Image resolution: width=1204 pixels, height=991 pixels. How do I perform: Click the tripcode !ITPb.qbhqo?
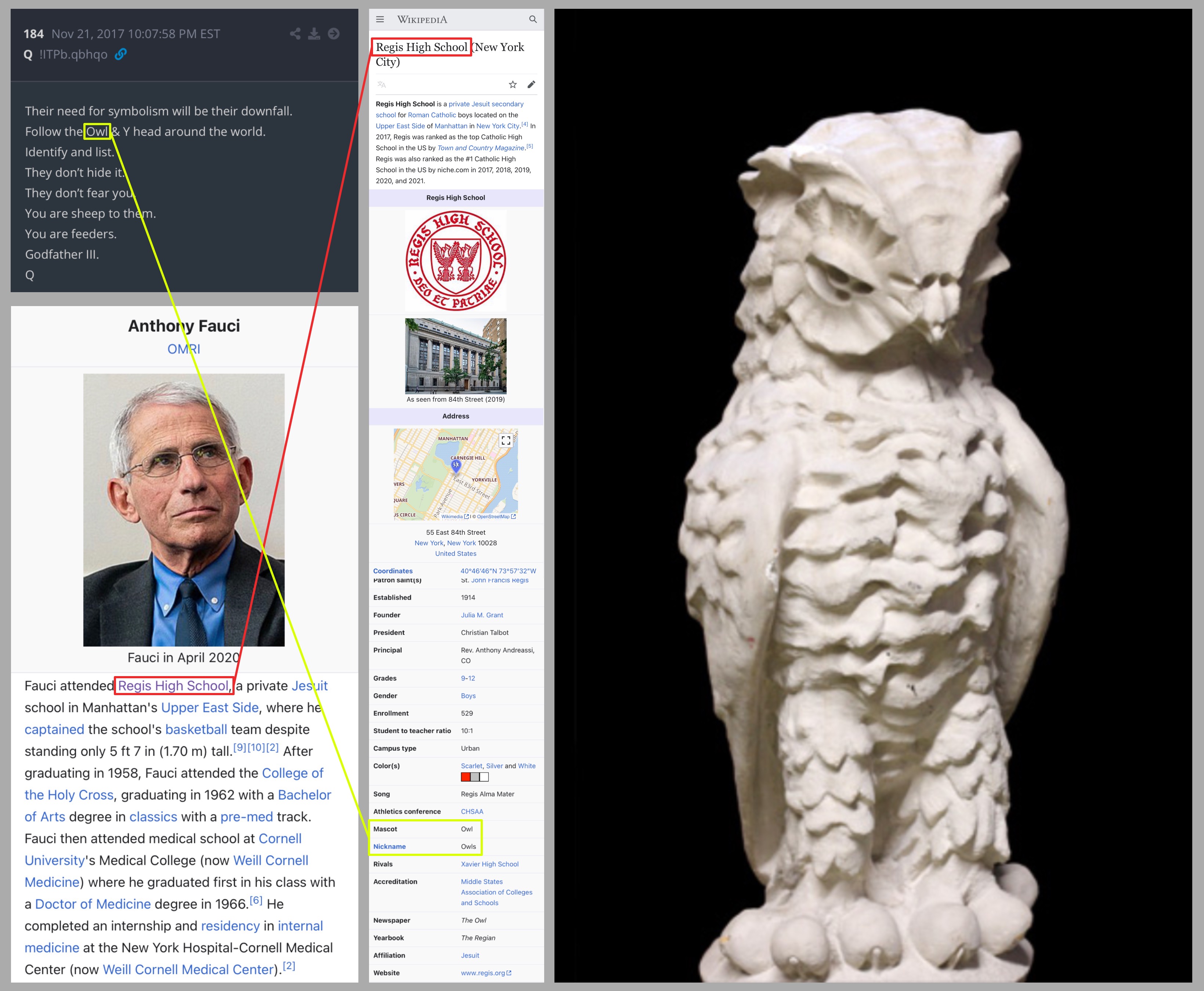click(x=73, y=54)
